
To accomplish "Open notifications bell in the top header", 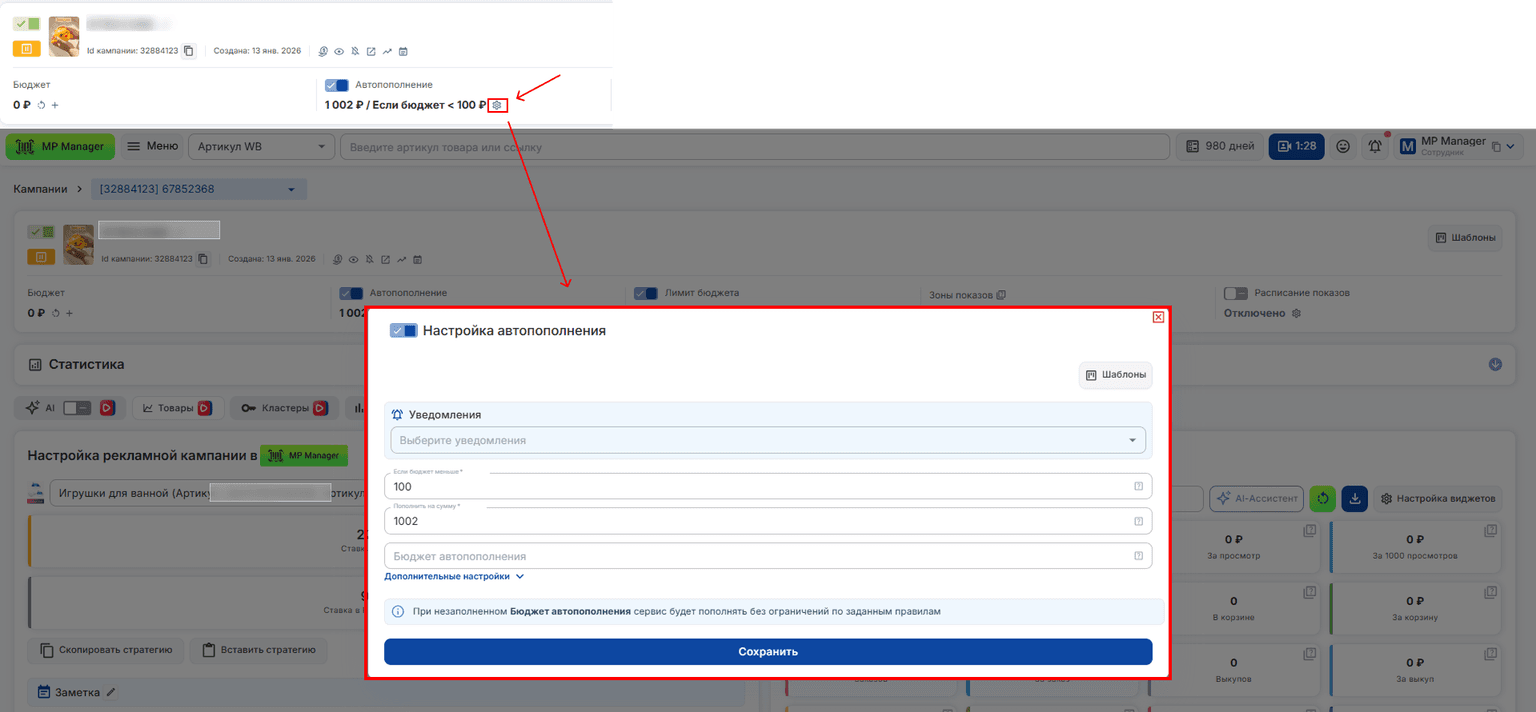I will pyautogui.click(x=1376, y=146).
